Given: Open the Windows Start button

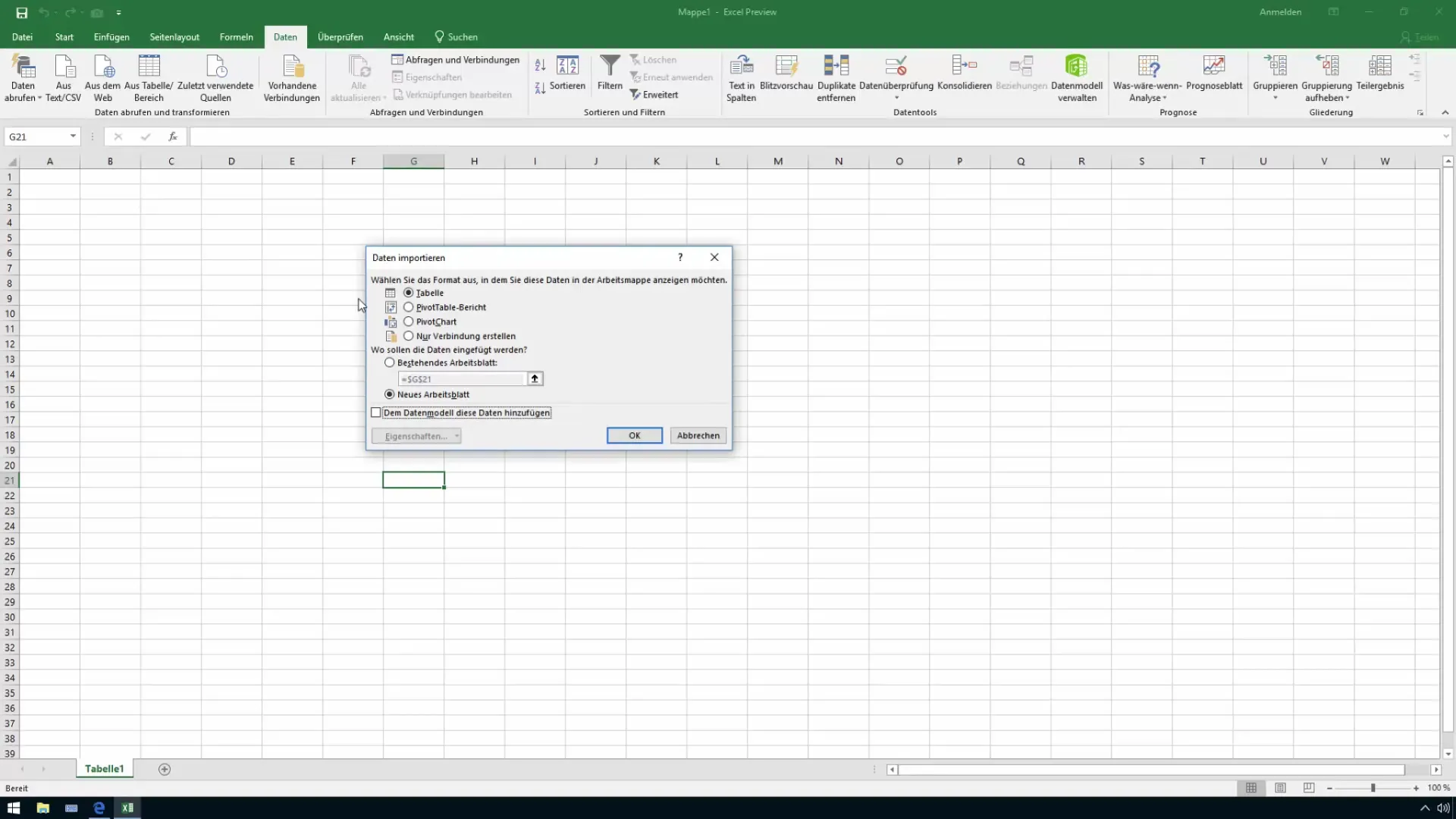Looking at the screenshot, I should click(x=14, y=808).
